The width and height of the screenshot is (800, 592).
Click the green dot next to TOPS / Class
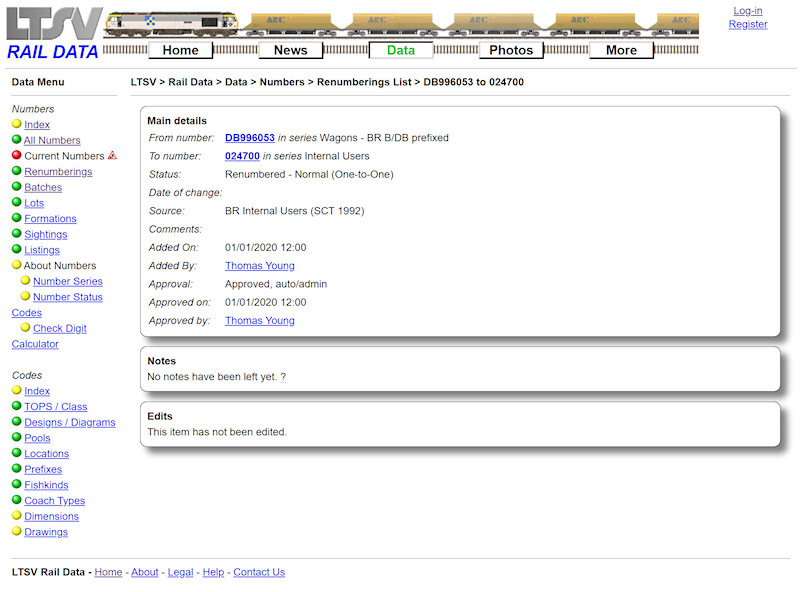coord(17,407)
